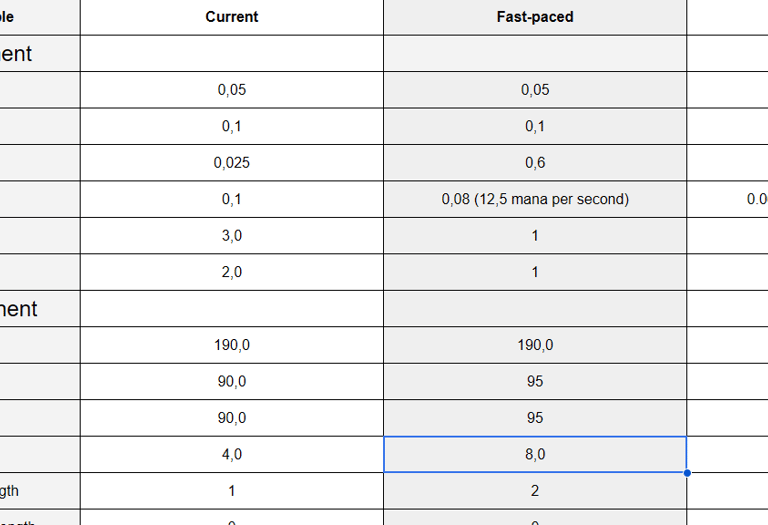The image size is (768, 525).
Task: Select the "Fast-paced" column header cell
Action: click(x=535, y=17)
